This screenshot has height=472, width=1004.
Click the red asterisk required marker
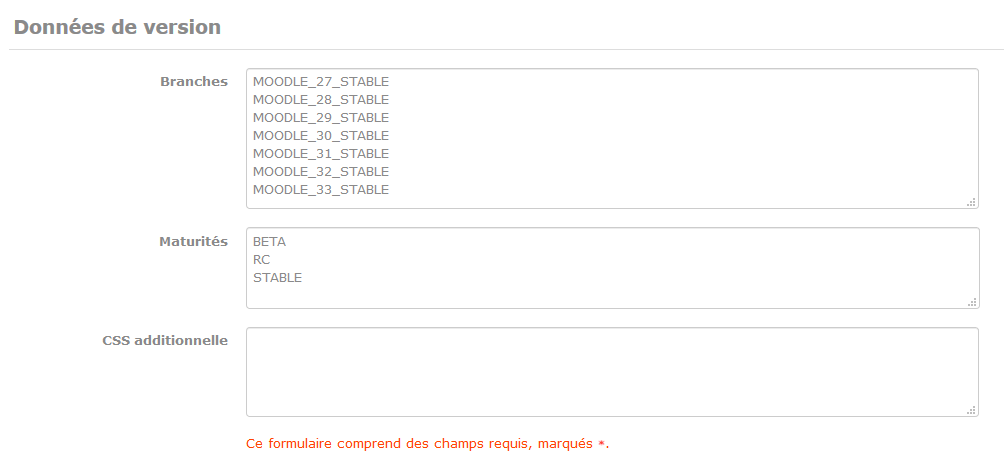[x=601, y=444]
